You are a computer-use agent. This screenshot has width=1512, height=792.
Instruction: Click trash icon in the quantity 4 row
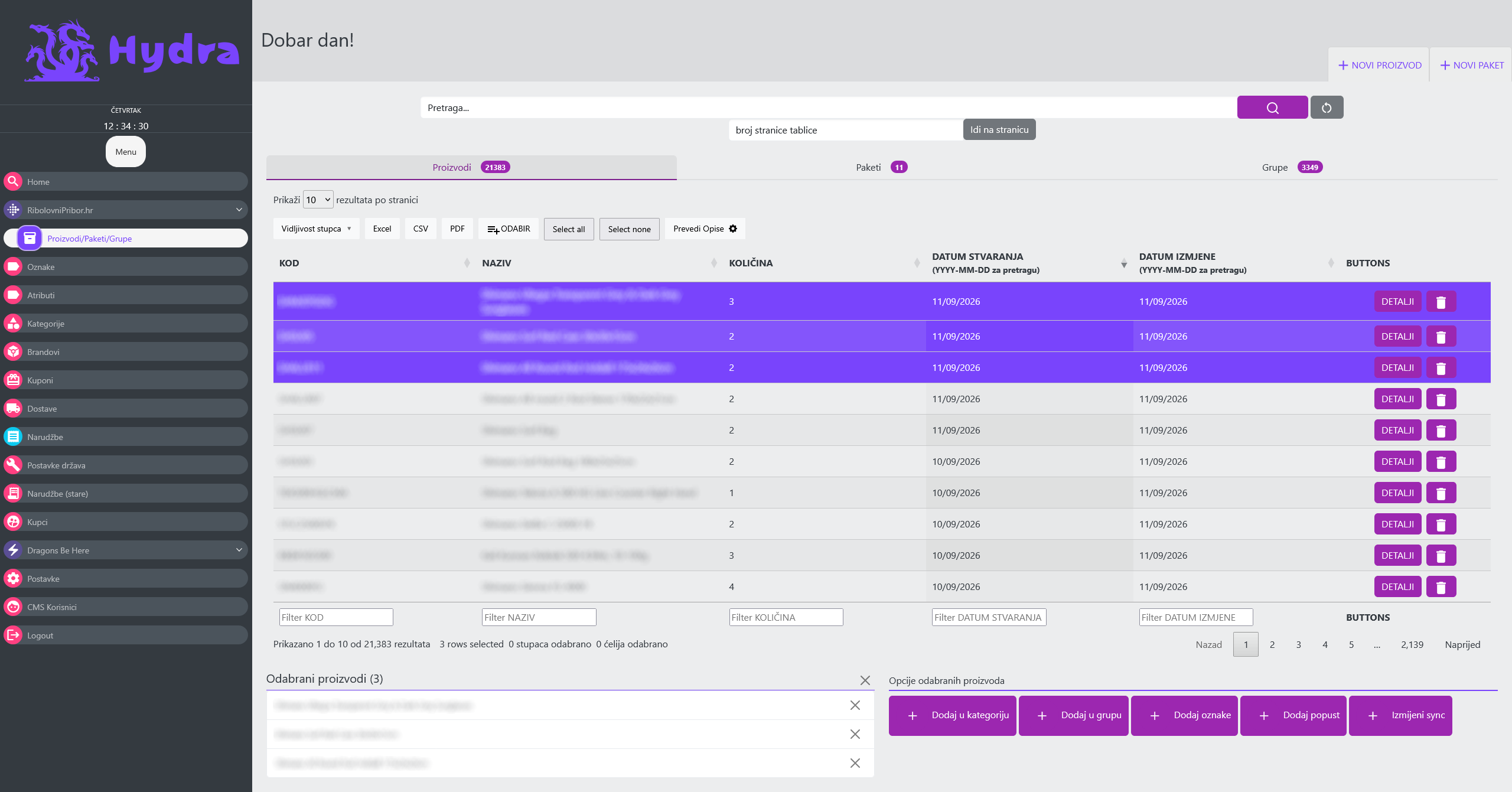point(1441,587)
